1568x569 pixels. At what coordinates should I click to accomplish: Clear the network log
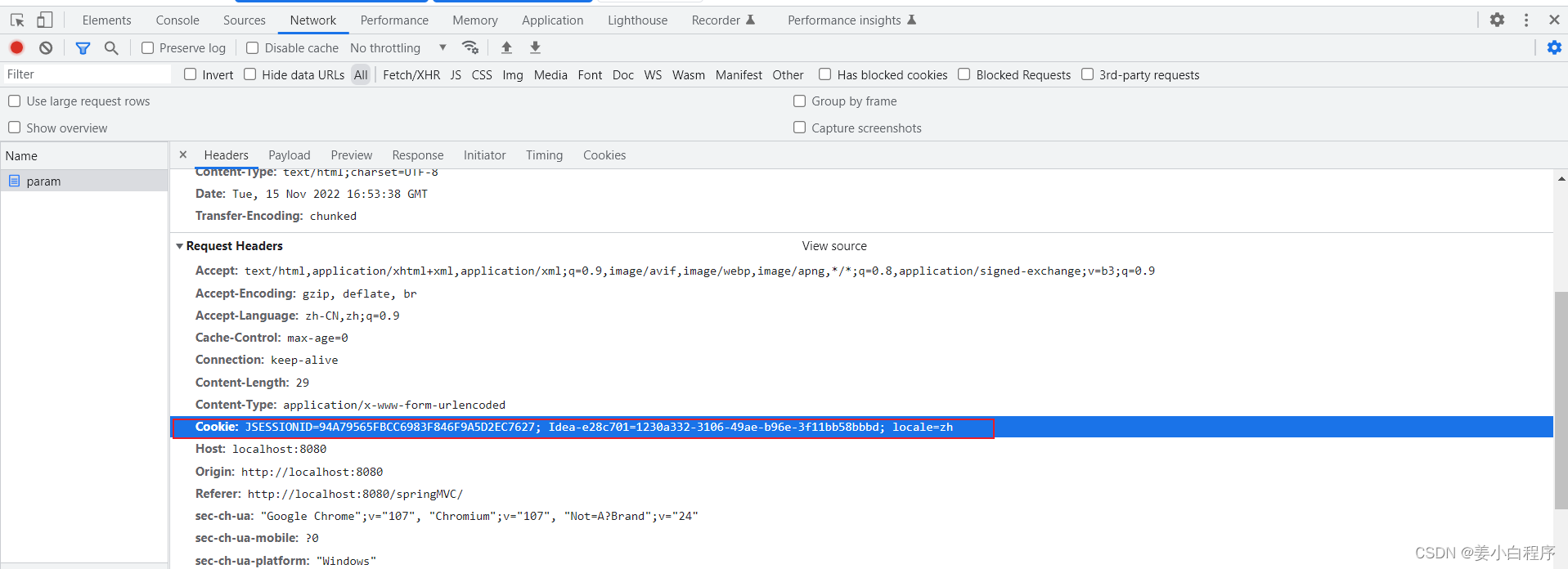pyautogui.click(x=46, y=47)
